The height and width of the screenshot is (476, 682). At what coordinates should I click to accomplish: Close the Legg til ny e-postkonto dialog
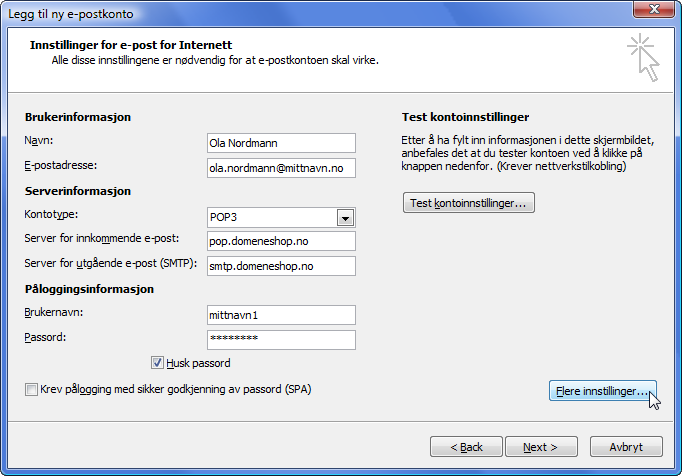pos(655,11)
